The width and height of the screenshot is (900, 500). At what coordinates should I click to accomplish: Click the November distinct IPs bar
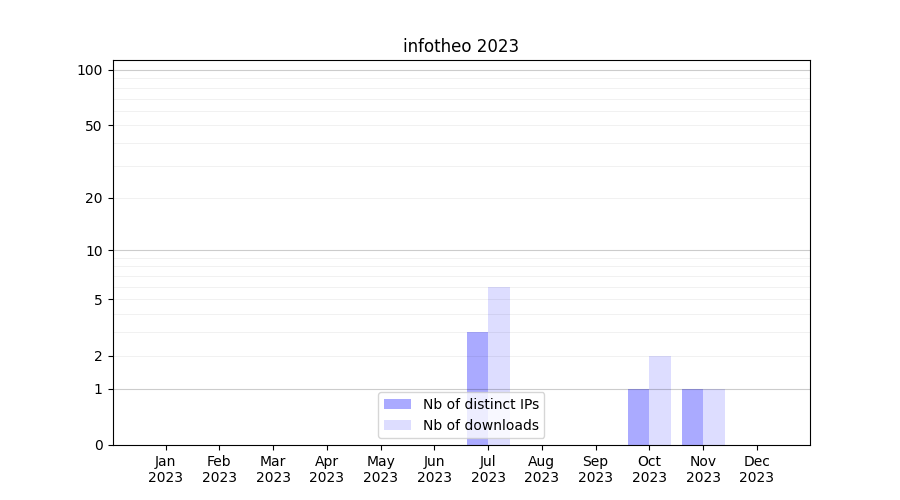(692, 417)
